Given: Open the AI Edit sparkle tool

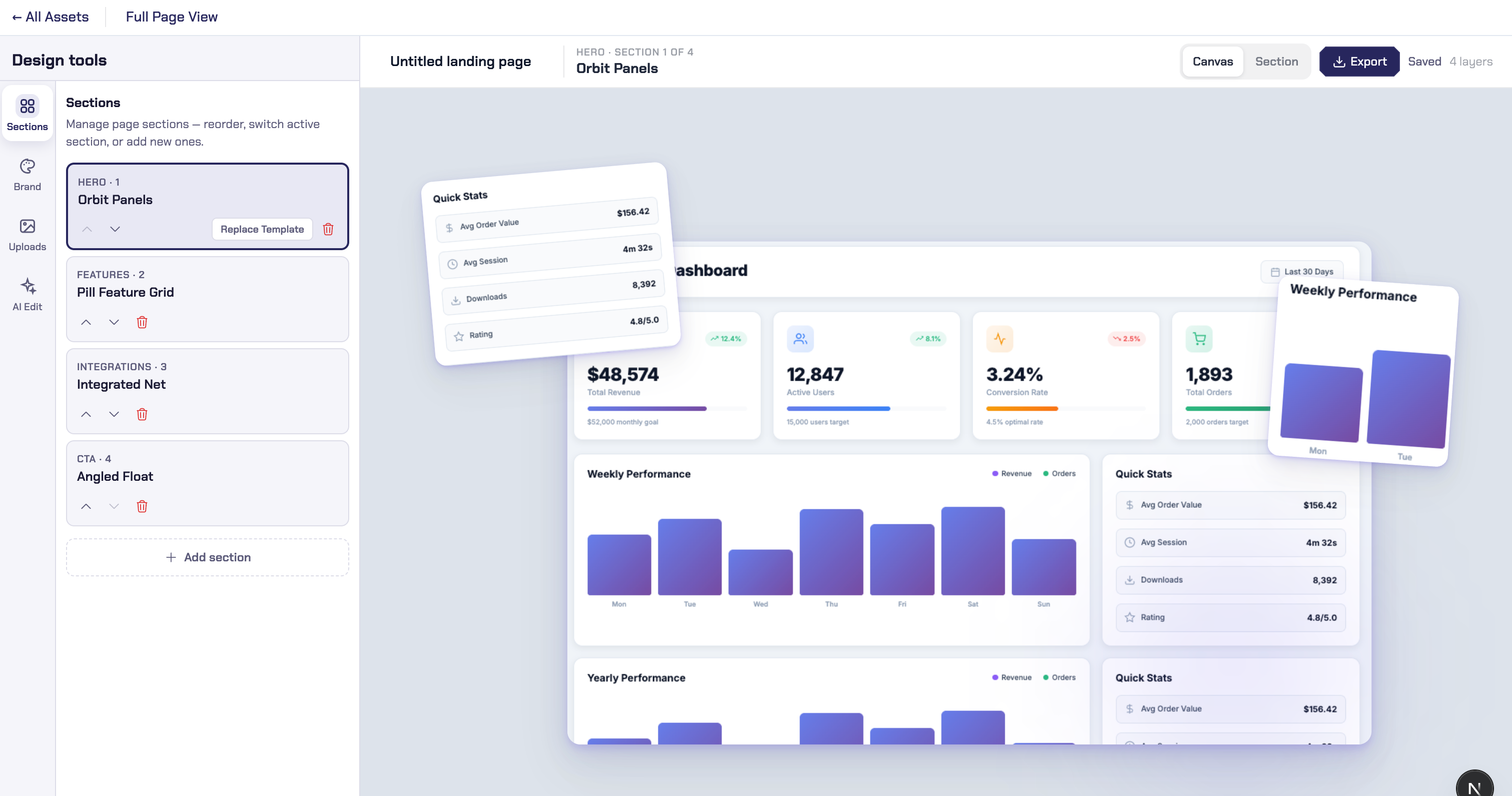Looking at the screenshot, I should [x=27, y=295].
